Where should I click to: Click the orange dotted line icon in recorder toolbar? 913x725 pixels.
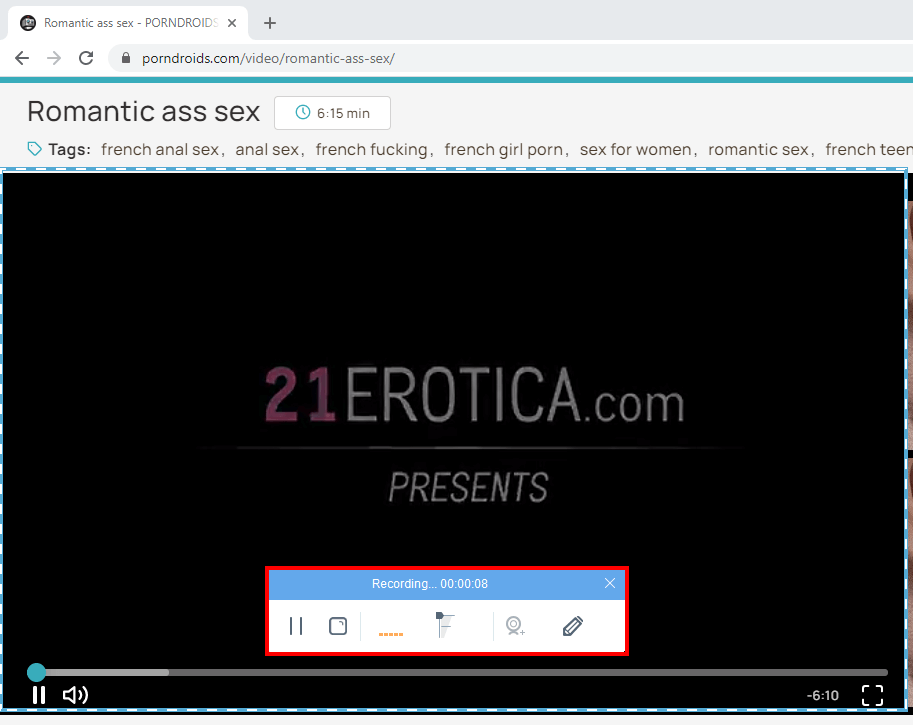click(391, 634)
